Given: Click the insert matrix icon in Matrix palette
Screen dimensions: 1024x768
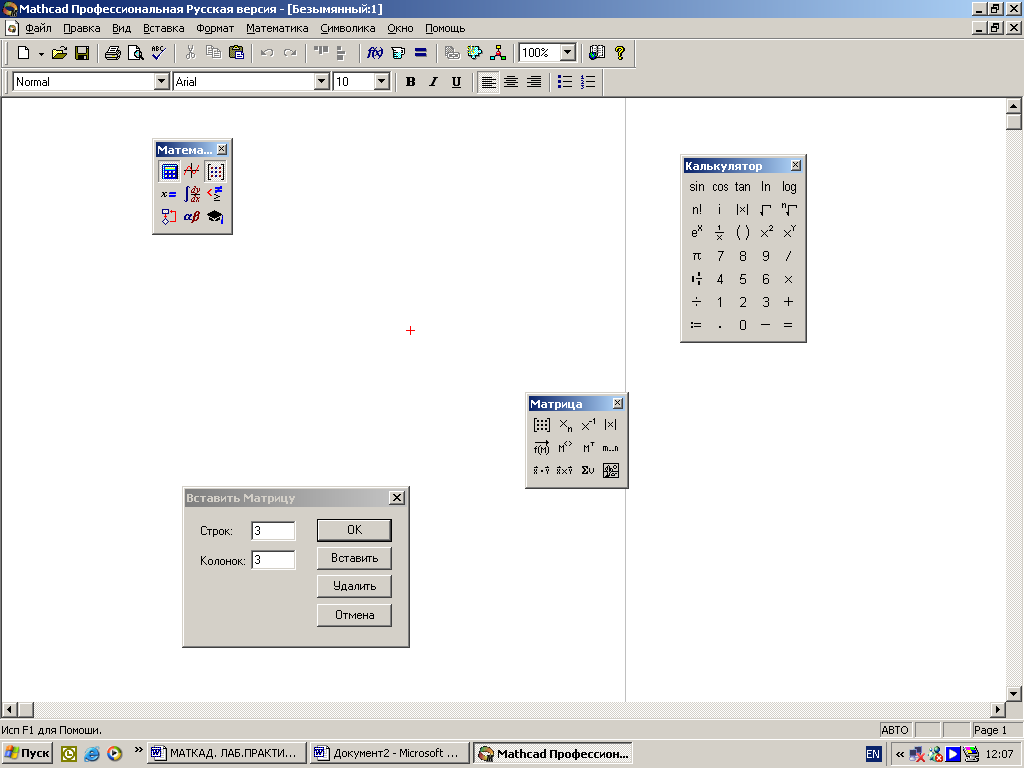Looking at the screenshot, I should pyautogui.click(x=542, y=425).
